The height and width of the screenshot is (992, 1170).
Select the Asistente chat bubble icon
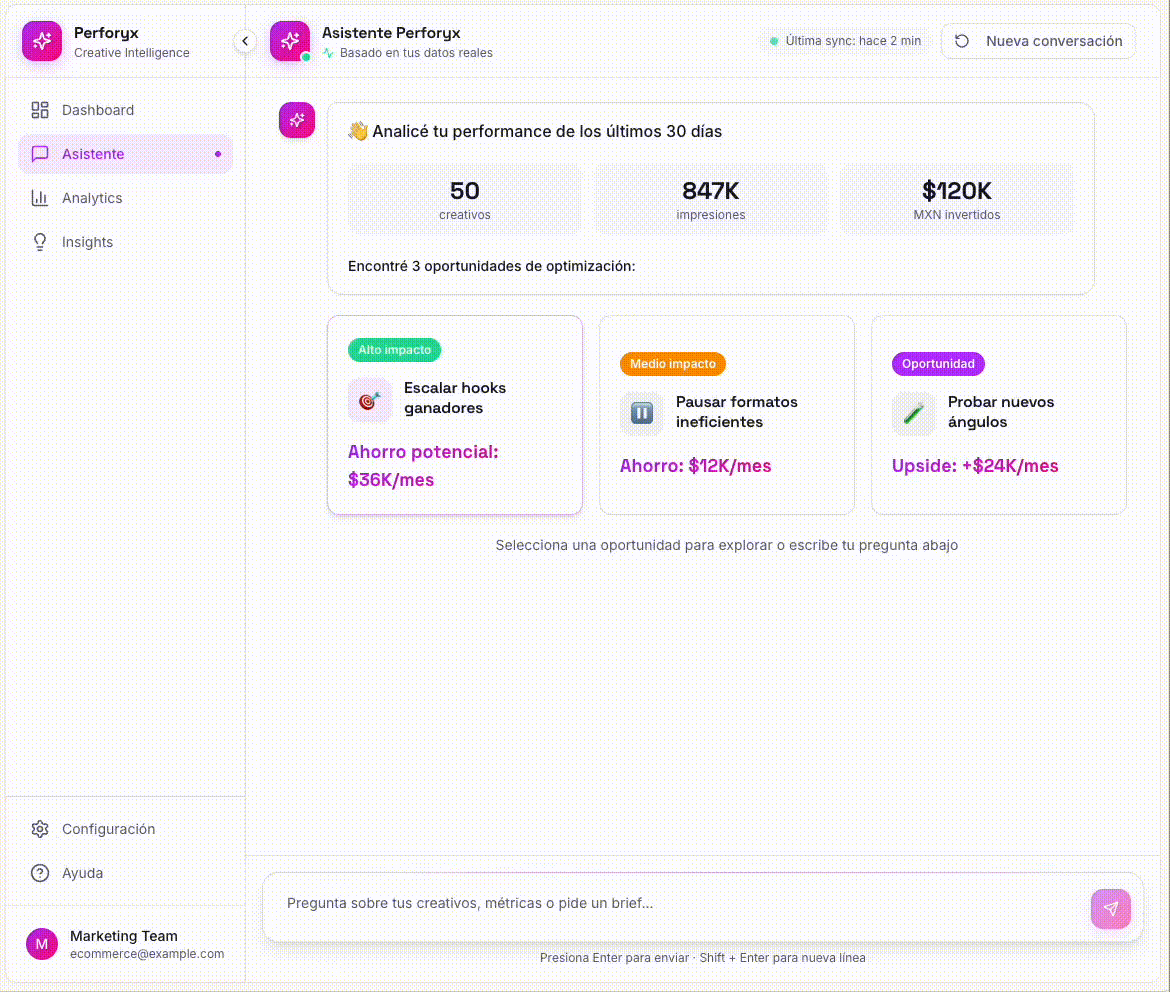pos(40,154)
